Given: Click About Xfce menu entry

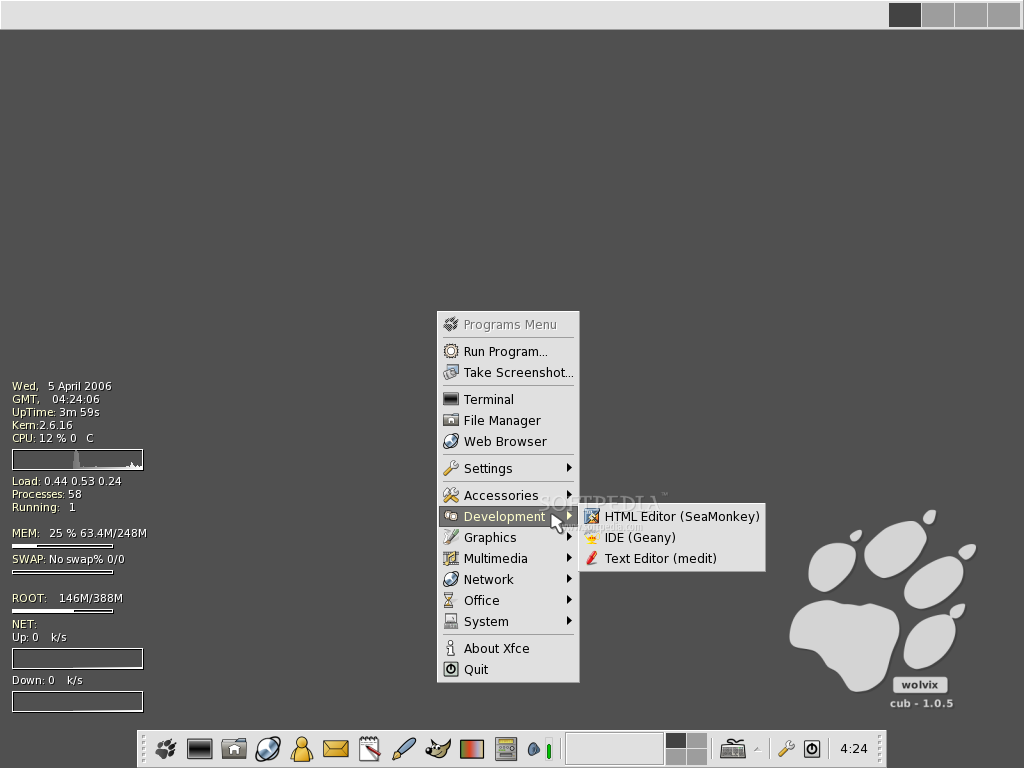Looking at the screenshot, I should coord(496,648).
